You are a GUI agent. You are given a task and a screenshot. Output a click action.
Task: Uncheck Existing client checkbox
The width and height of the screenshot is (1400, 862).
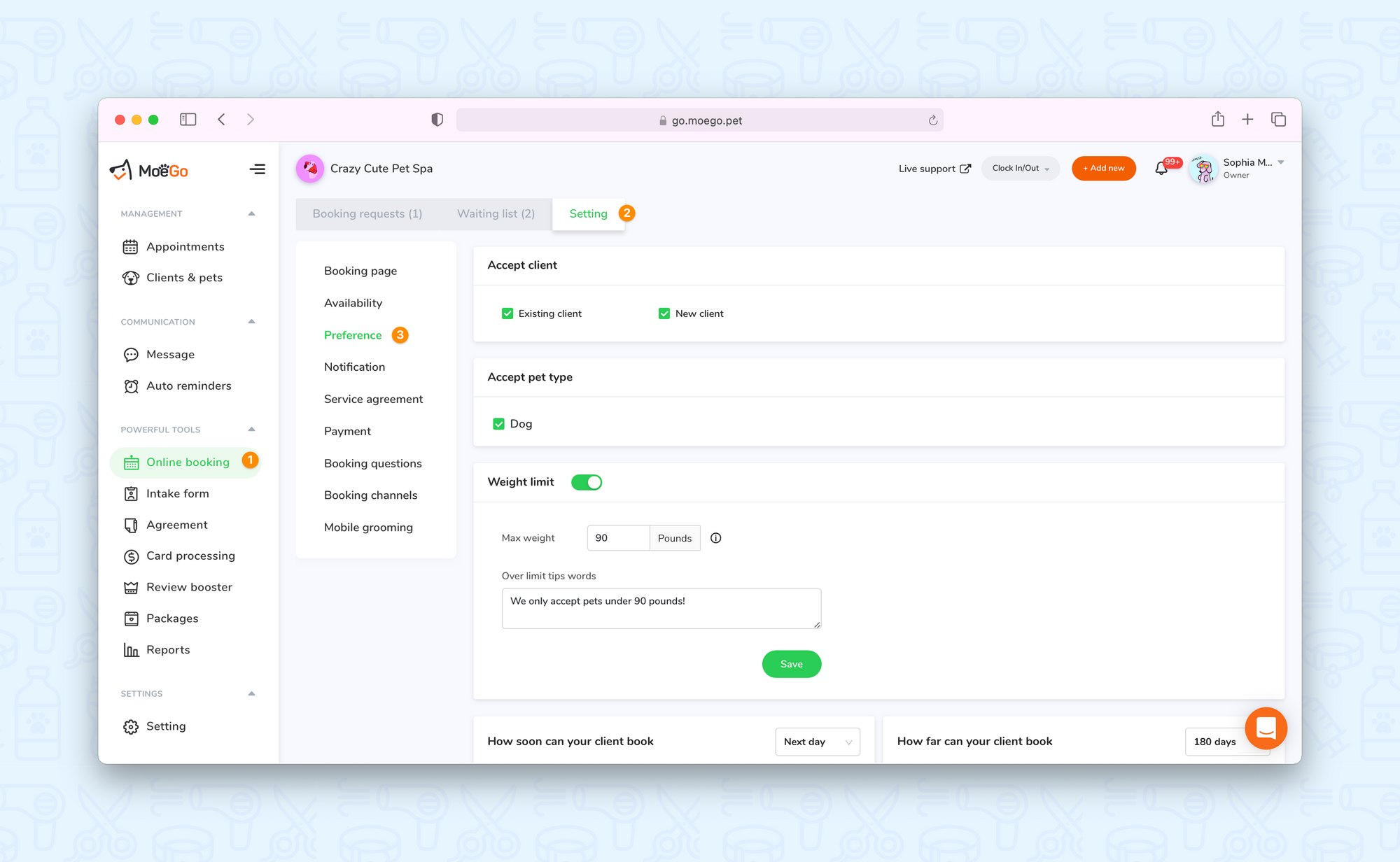coord(507,313)
